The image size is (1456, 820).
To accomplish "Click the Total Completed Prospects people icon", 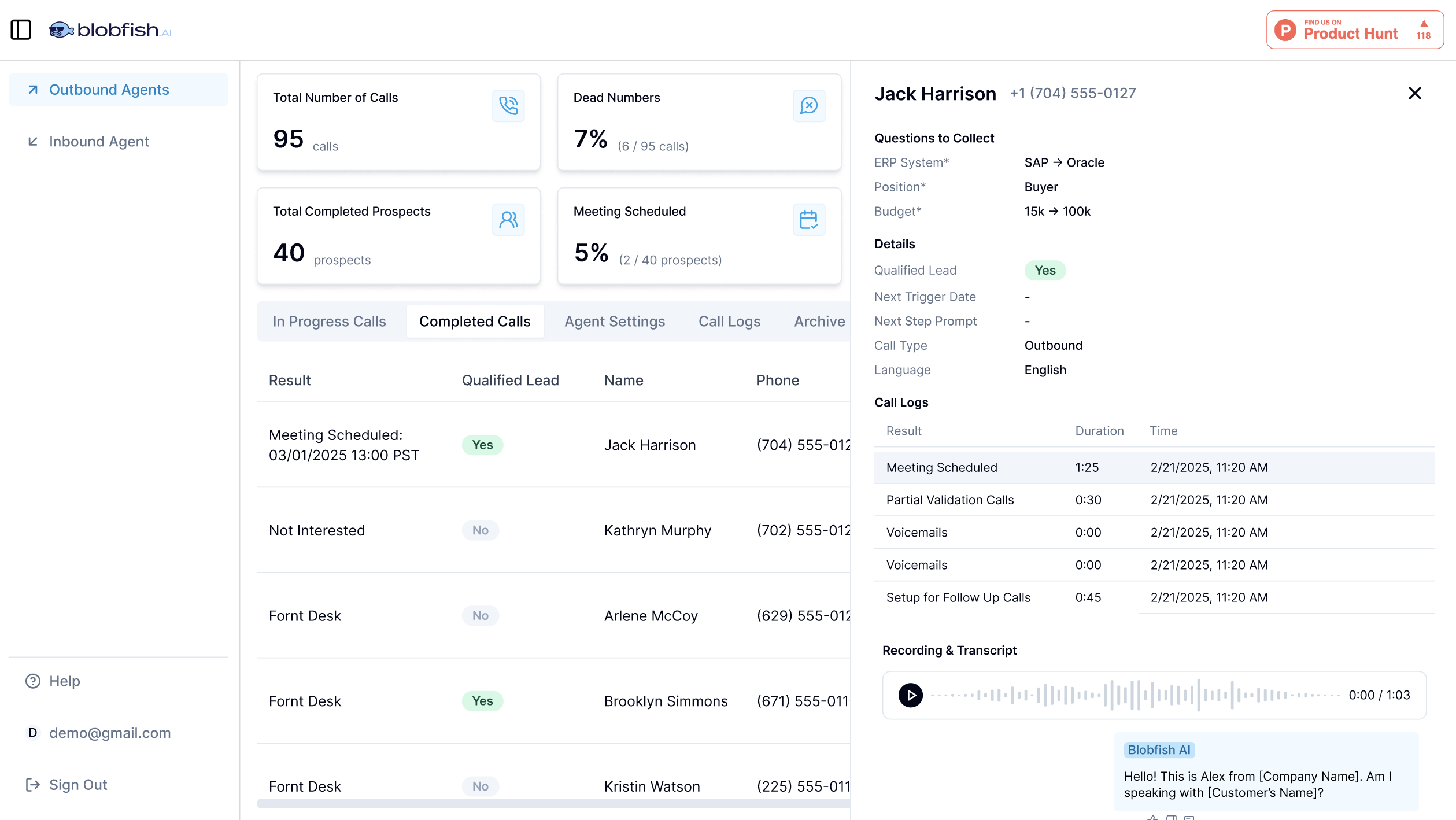I will (508, 220).
